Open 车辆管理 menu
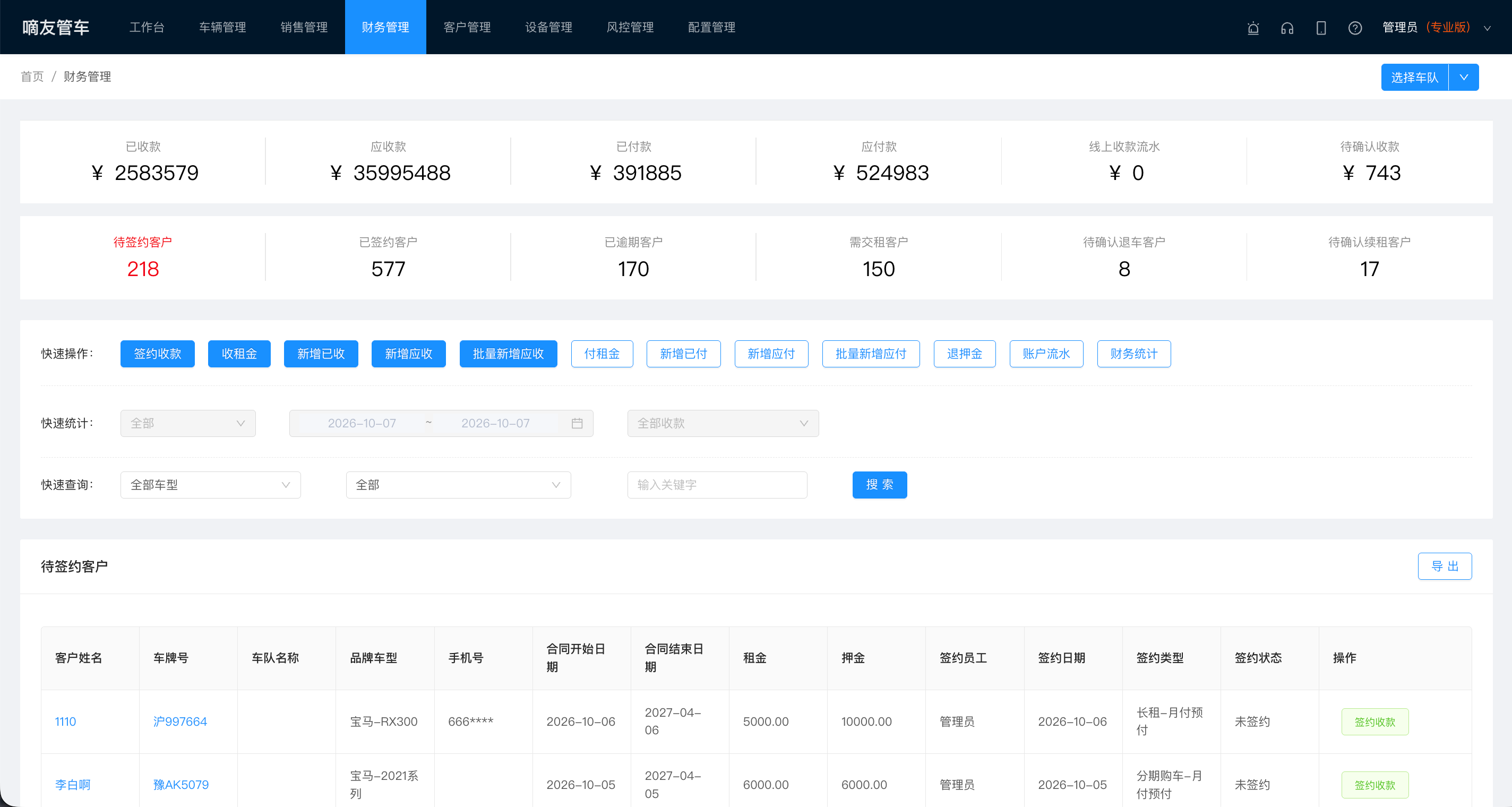The width and height of the screenshot is (1512, 807). (222, 27)
